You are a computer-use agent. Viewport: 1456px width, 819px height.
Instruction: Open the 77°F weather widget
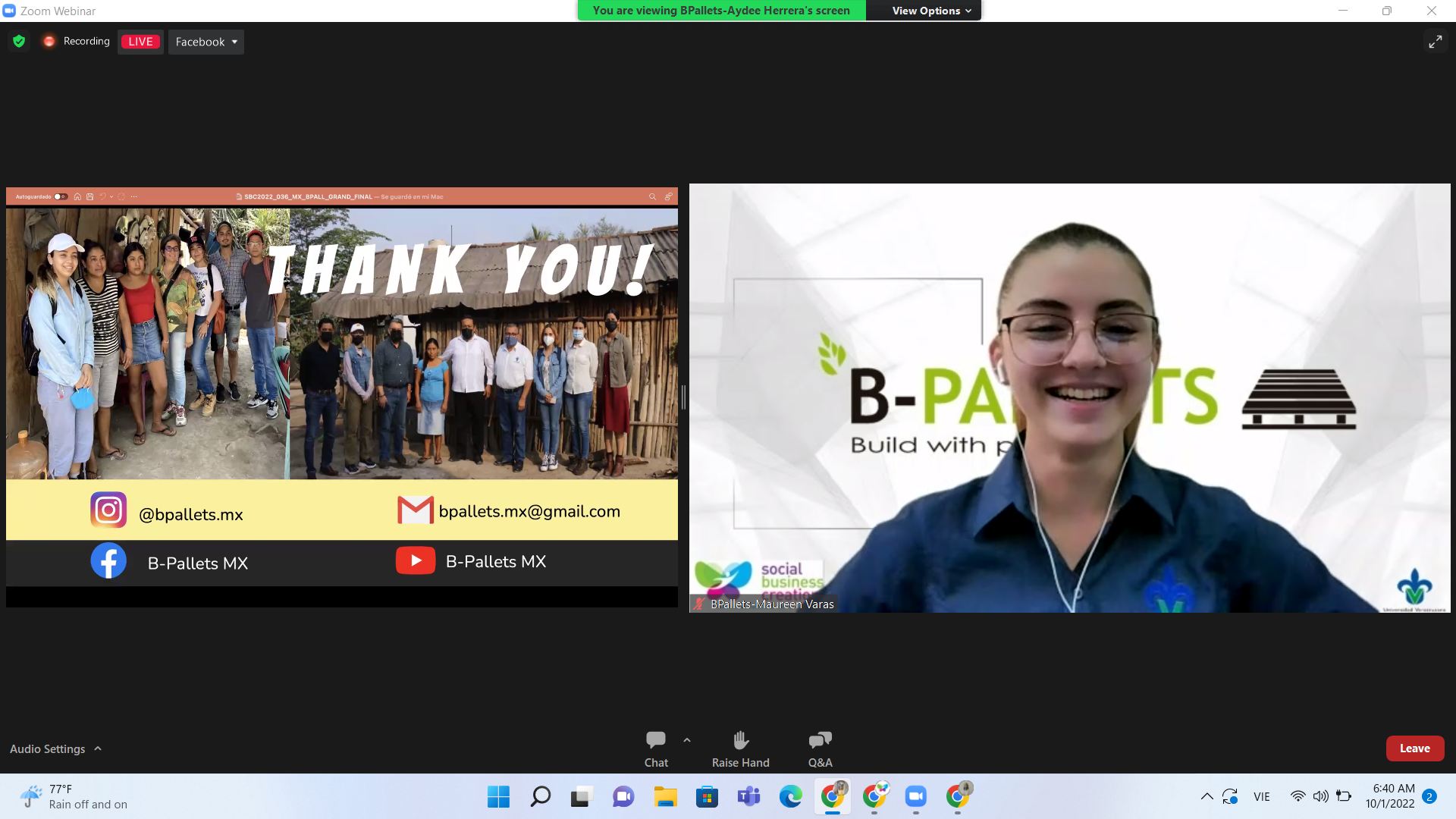[x=74, y=796]
